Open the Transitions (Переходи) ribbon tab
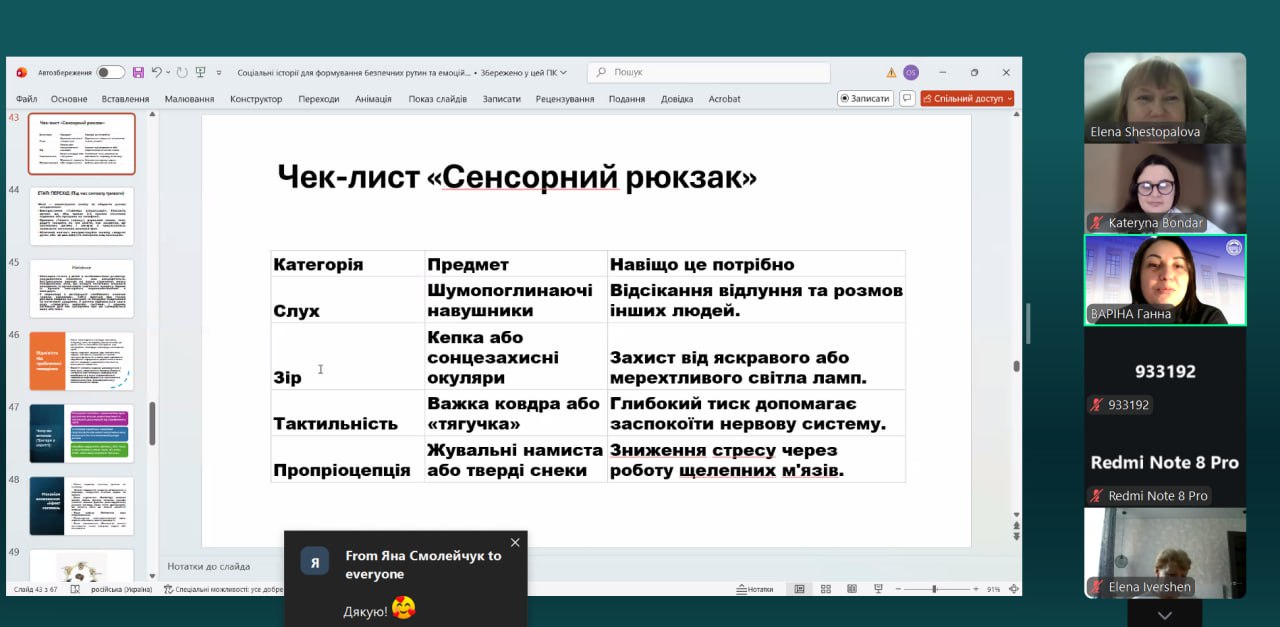1280x627 pixels. (318, 99)
